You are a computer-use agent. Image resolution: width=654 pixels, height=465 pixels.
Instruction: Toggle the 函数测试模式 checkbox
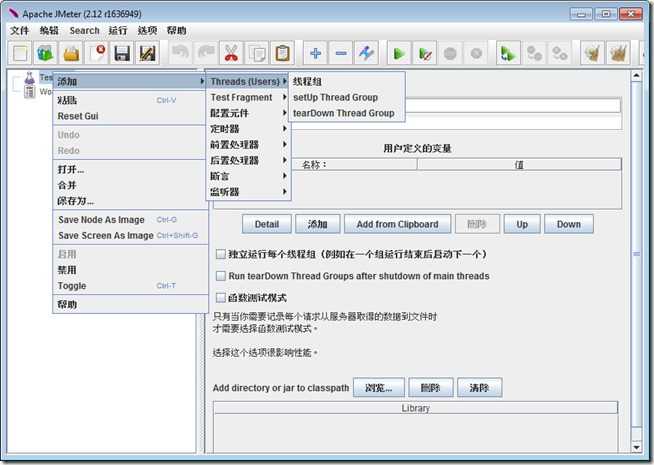[x=221, y=297]
